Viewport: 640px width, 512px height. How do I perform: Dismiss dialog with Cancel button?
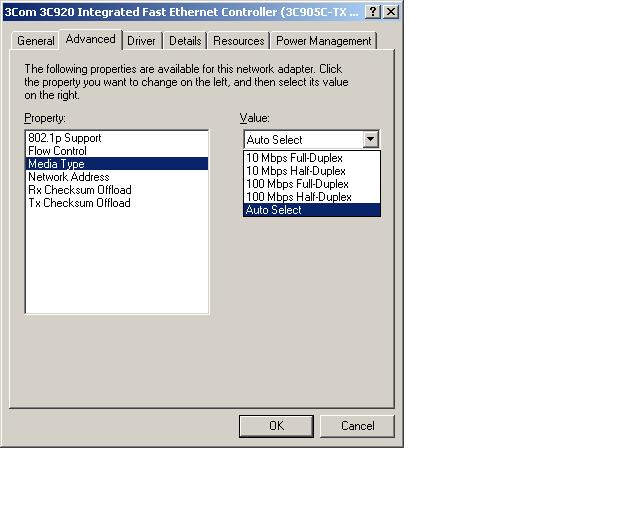(357, 426)
